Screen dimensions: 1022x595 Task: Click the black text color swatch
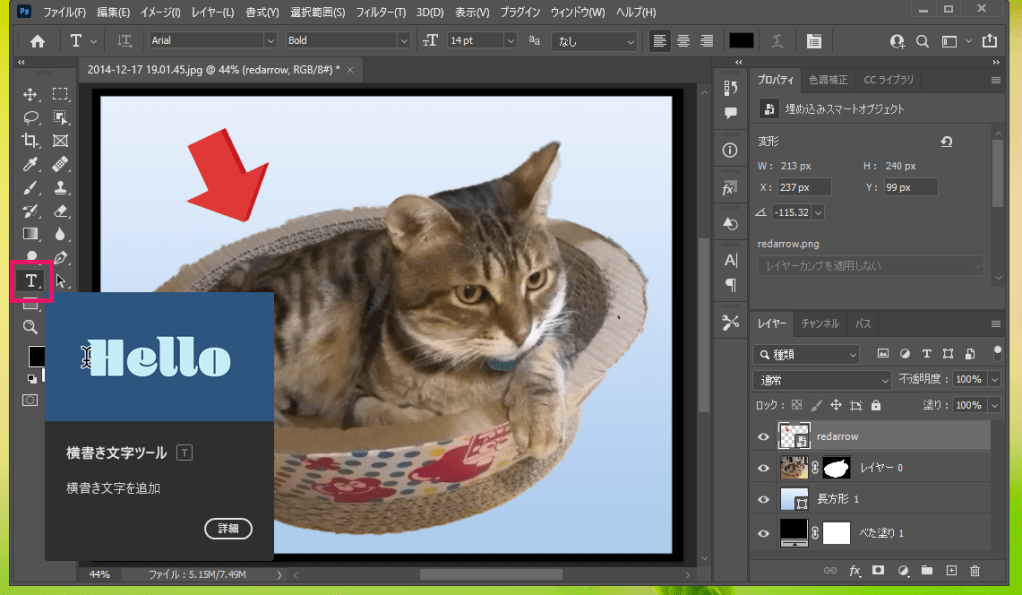pyautogui.click(x=741, y=41)
